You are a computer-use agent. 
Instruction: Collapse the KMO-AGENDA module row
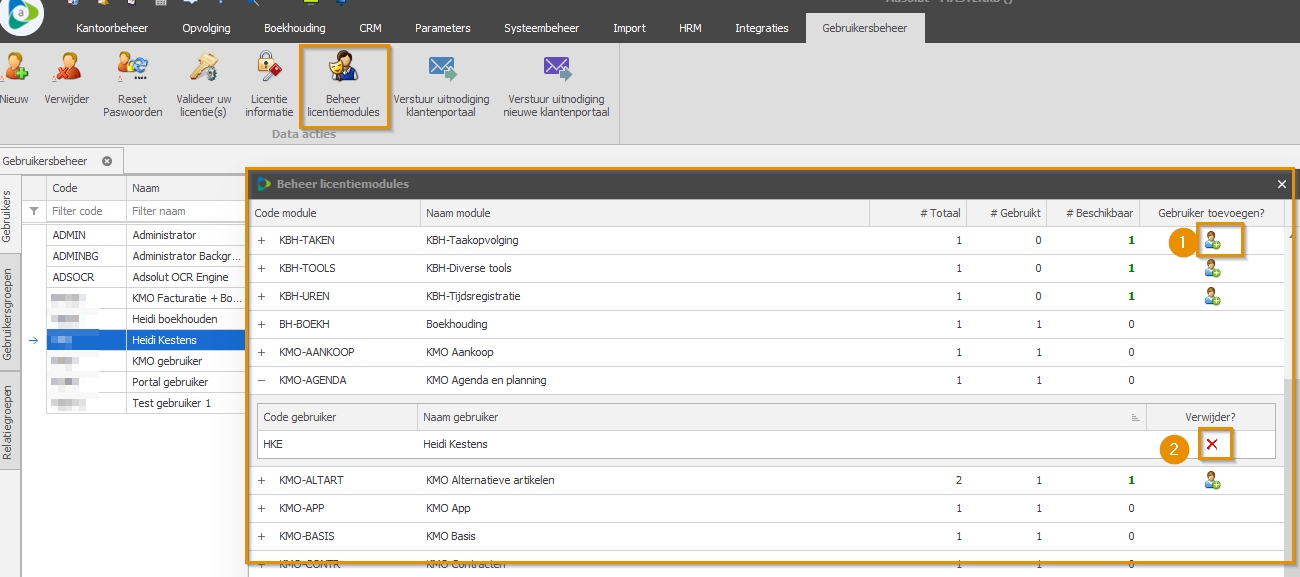coord(262,381)
